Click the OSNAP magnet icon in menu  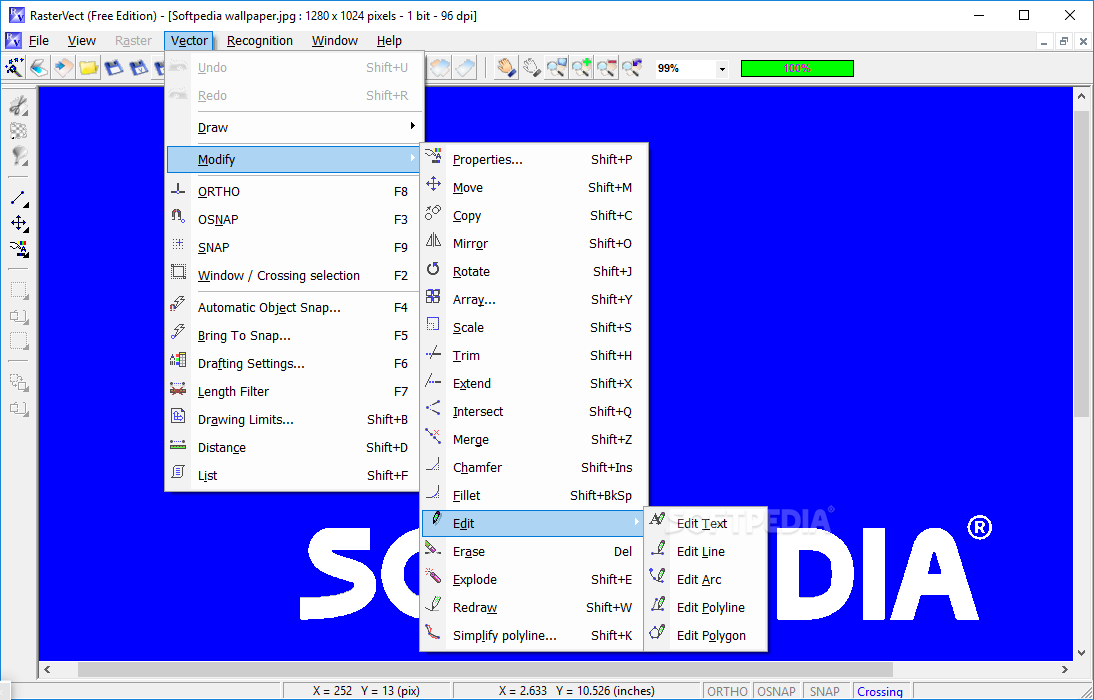179,216
